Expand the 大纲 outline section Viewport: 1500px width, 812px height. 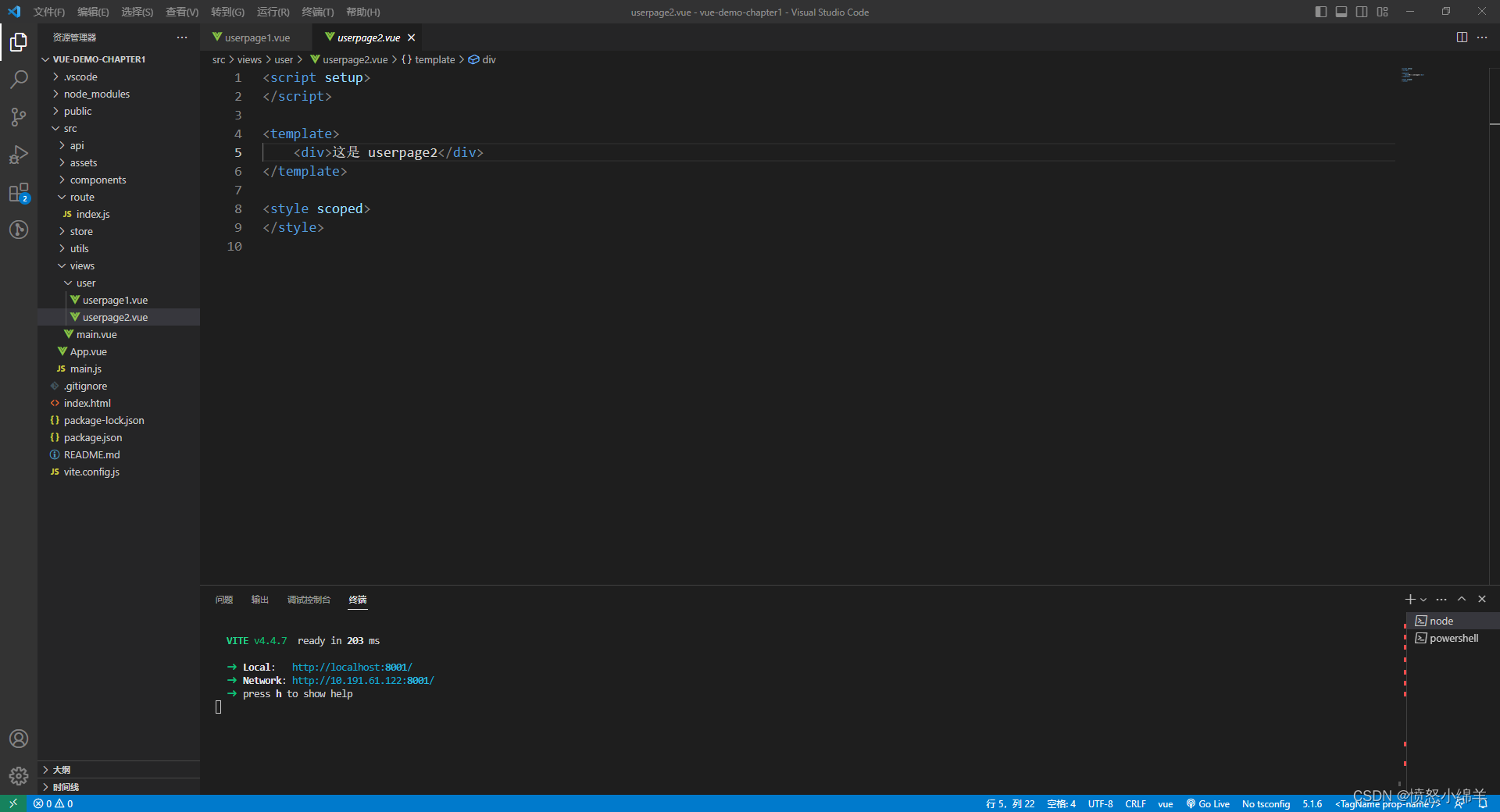pos(119,770)
